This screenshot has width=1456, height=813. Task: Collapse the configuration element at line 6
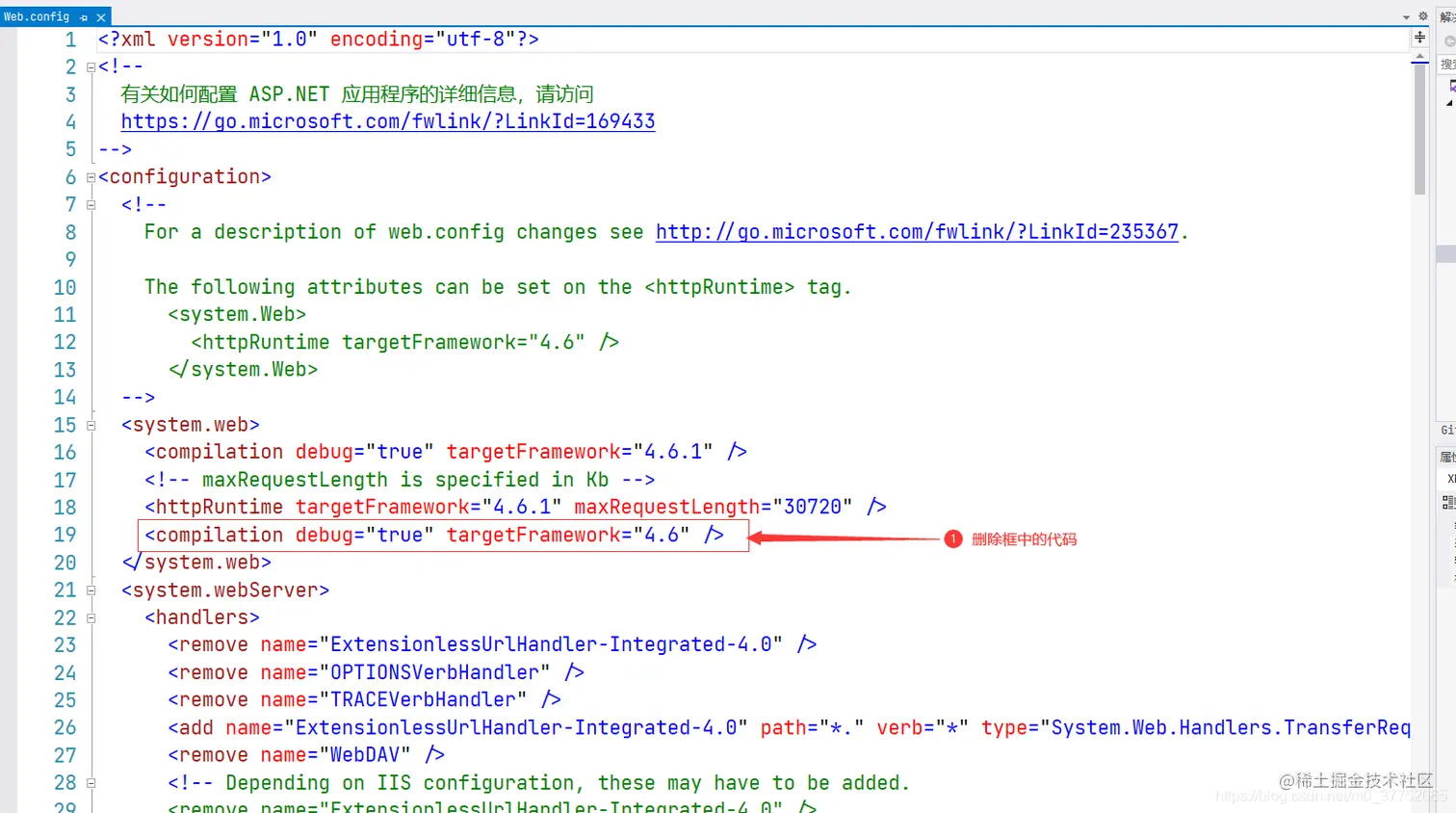tap(91, 177)
